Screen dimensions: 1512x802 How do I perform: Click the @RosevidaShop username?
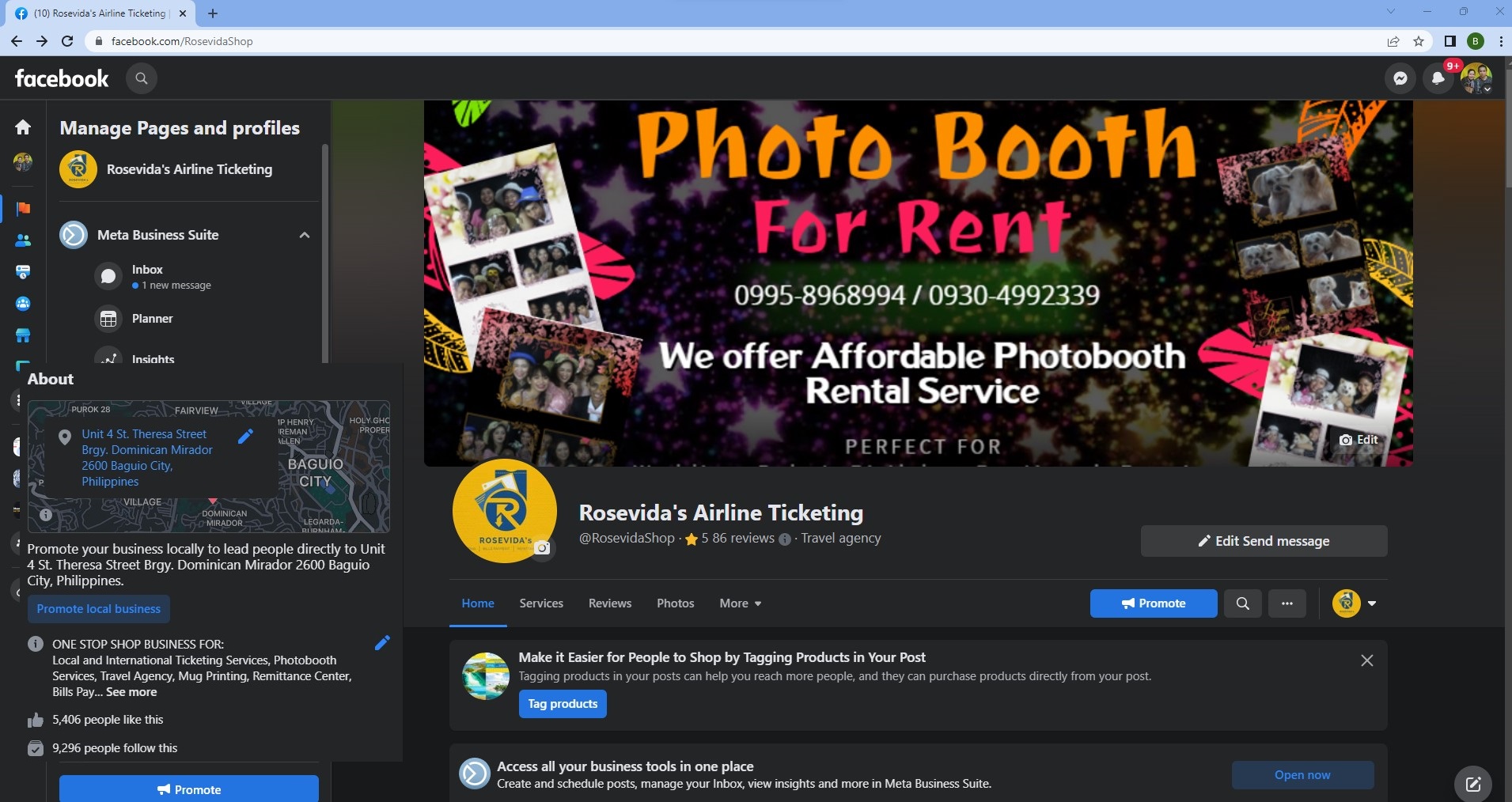point(627,539)
